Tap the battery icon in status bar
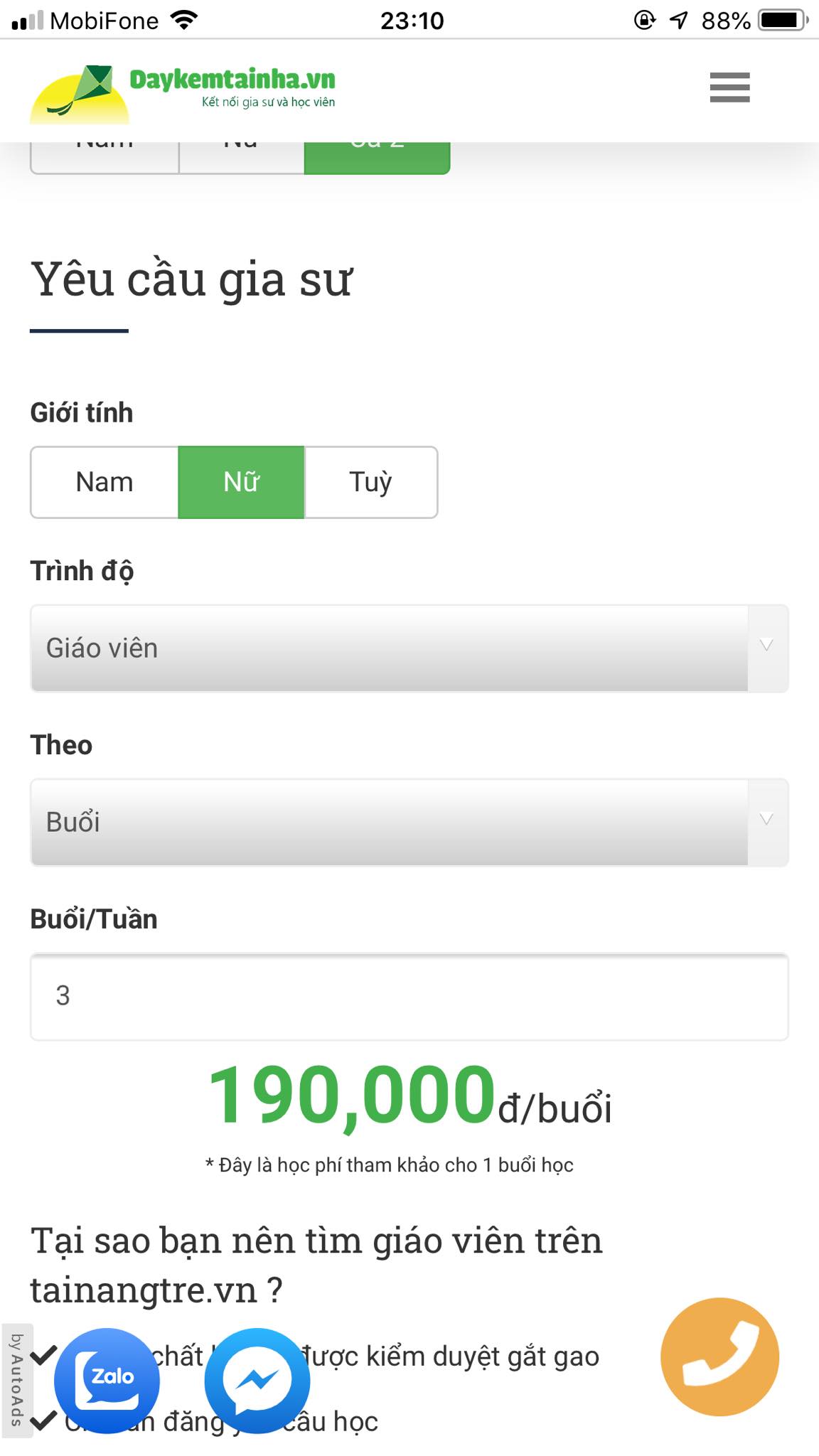Image resolution: width=819 pixels, height=1456 pixels. click(x=783, y=21)
